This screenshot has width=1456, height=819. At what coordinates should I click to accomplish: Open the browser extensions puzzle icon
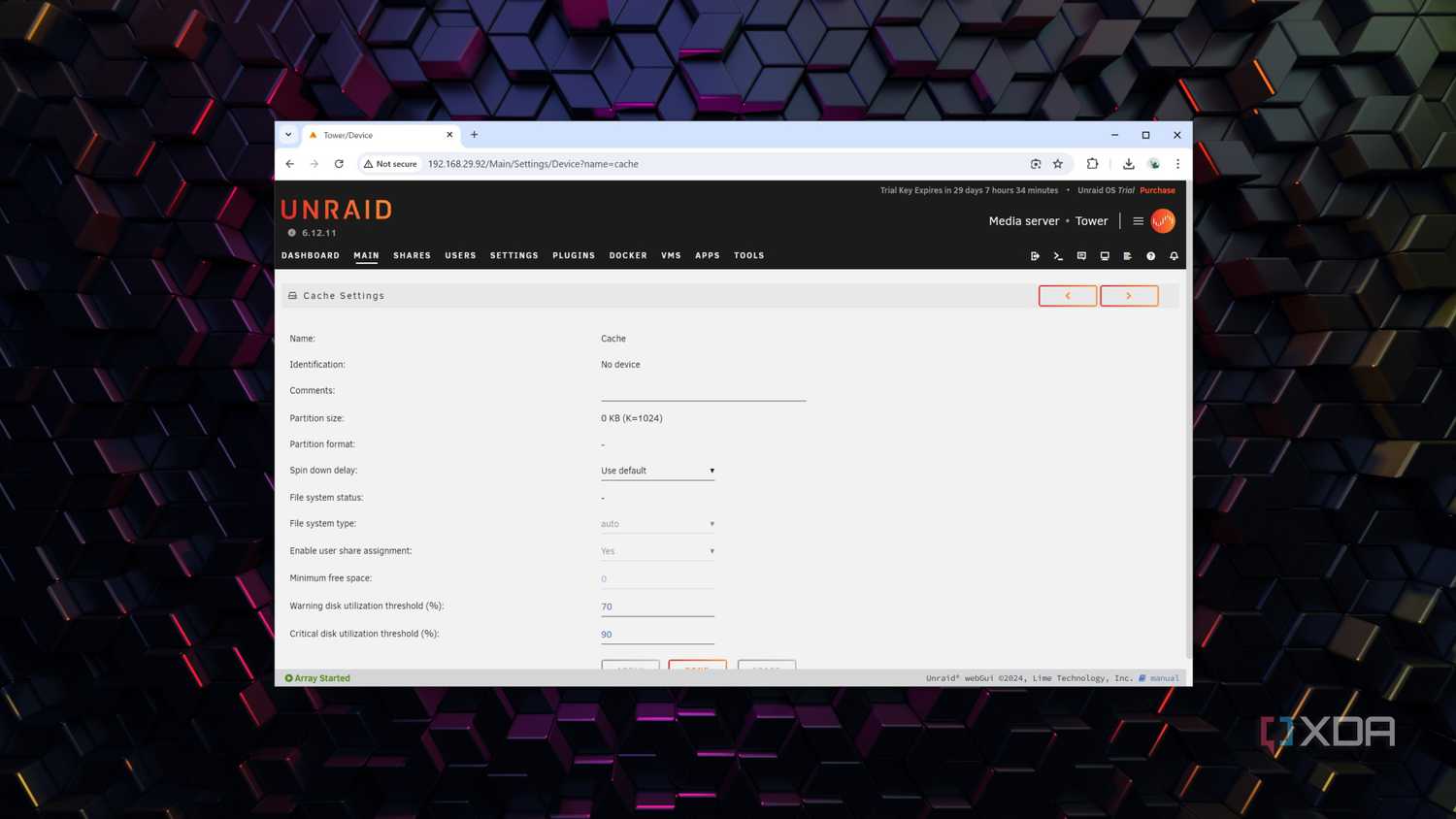[x=1092, y=164]
